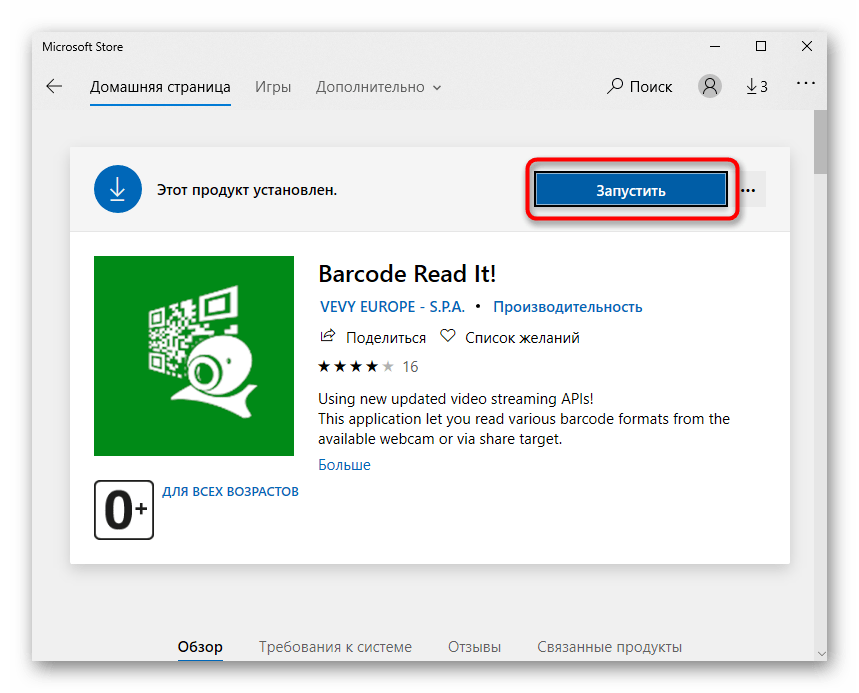The width and height of the screenshot is (859, 693).
Task: Click the 0+ age rating badge
Action: coord(124,510)
